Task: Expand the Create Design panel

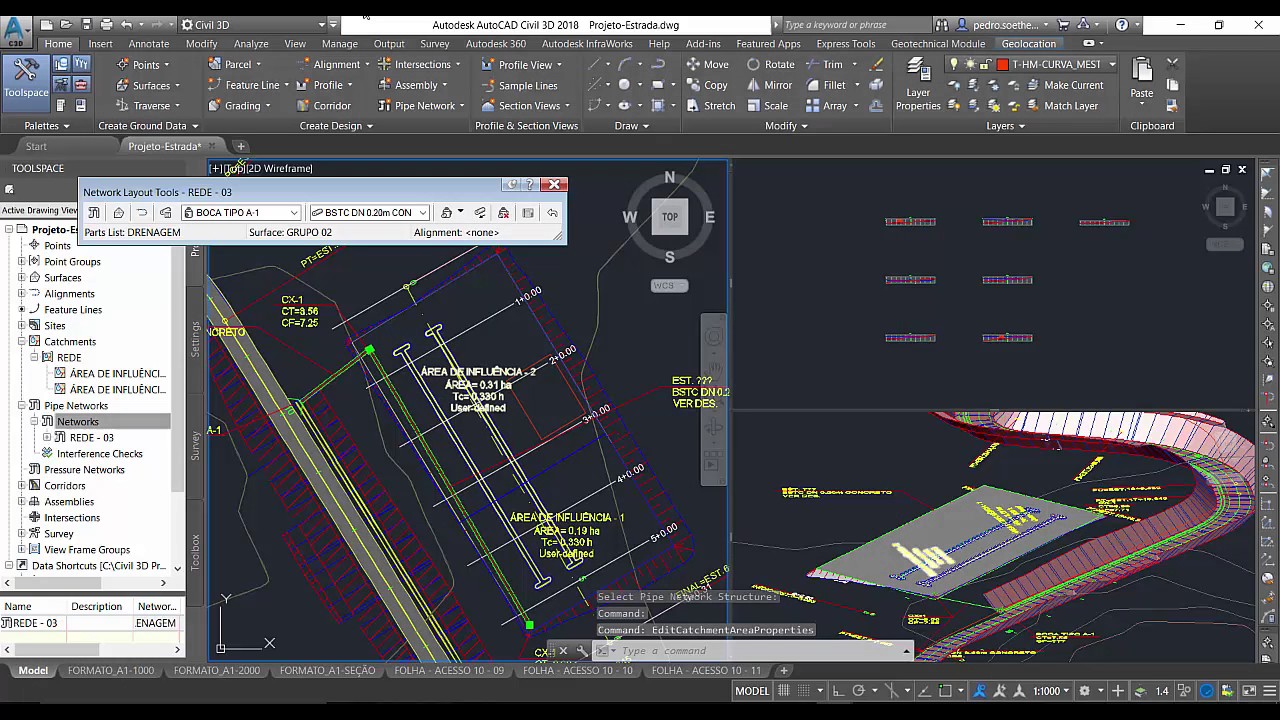Action: pyautogui.click(x=336, y=126)
